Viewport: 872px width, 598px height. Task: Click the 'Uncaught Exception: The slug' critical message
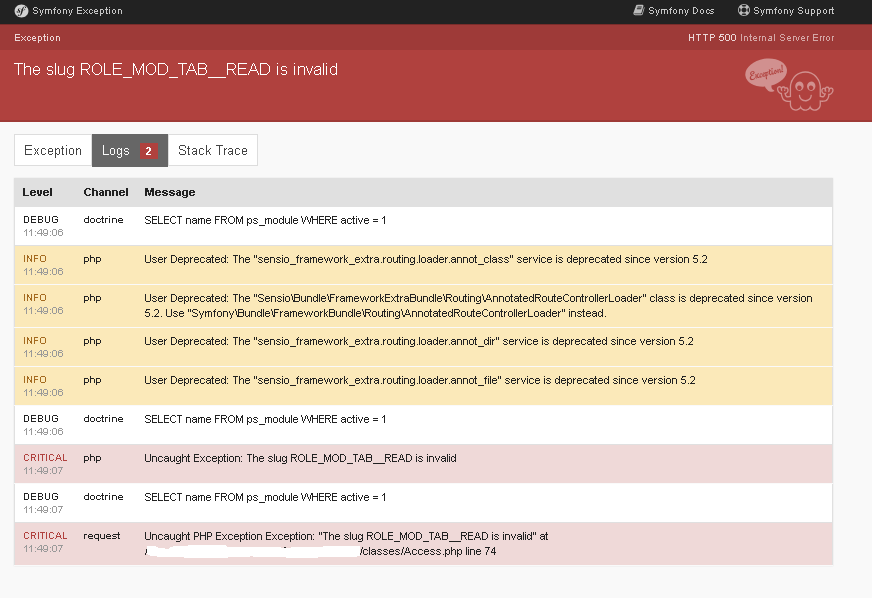point(300,458)
